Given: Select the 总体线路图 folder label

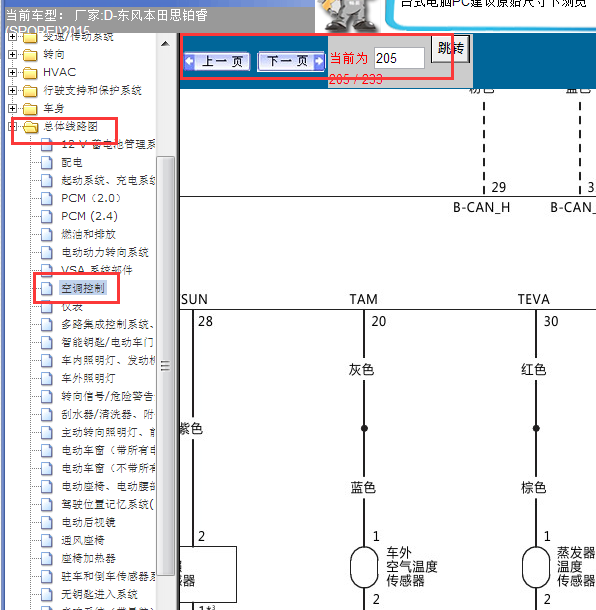Looking at the screenshot, I should pyautogui.click(x=70, y=126).
